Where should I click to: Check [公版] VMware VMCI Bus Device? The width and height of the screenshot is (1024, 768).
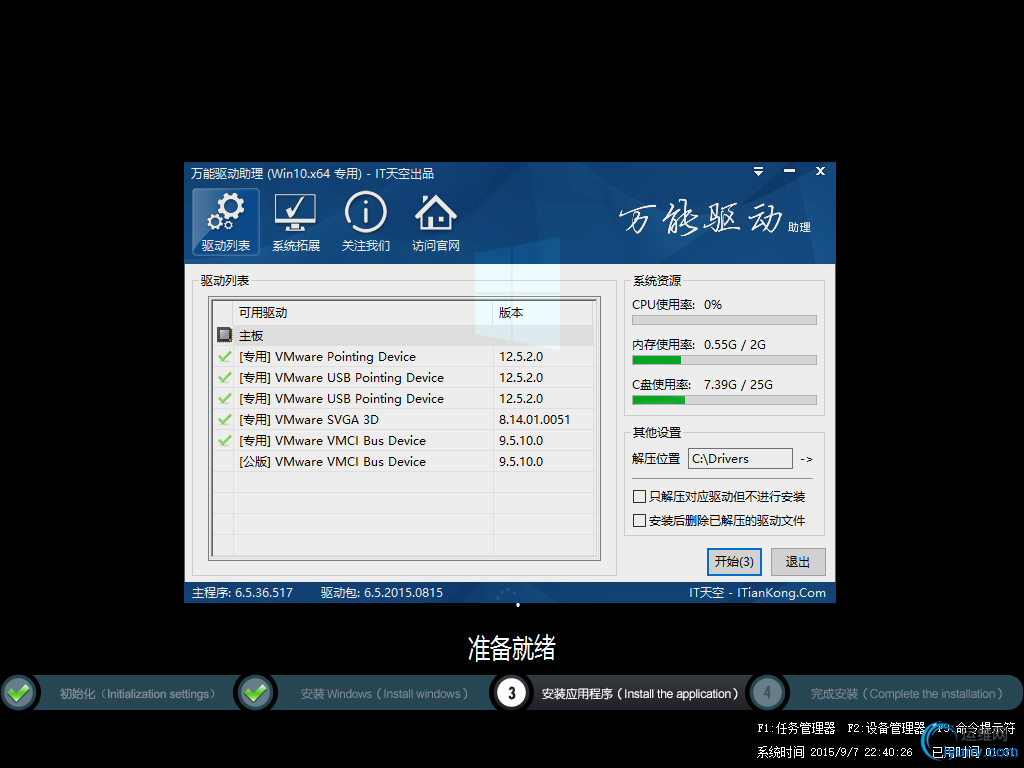[224, 461]
